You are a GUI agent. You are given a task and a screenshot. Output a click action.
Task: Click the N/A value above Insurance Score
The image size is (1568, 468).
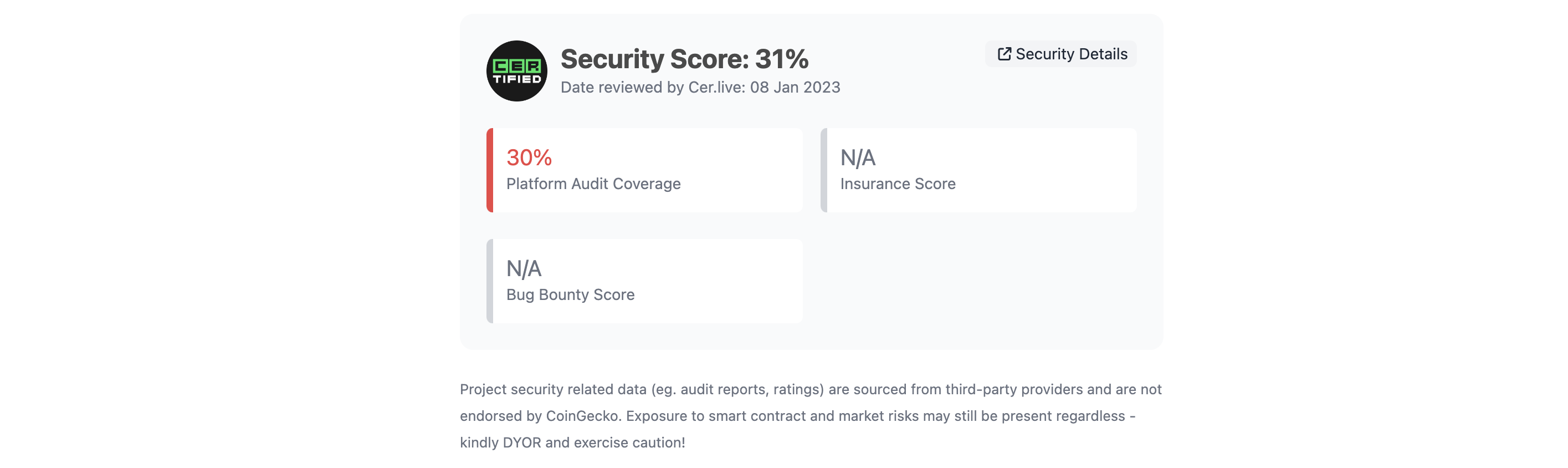pos(857,158)
